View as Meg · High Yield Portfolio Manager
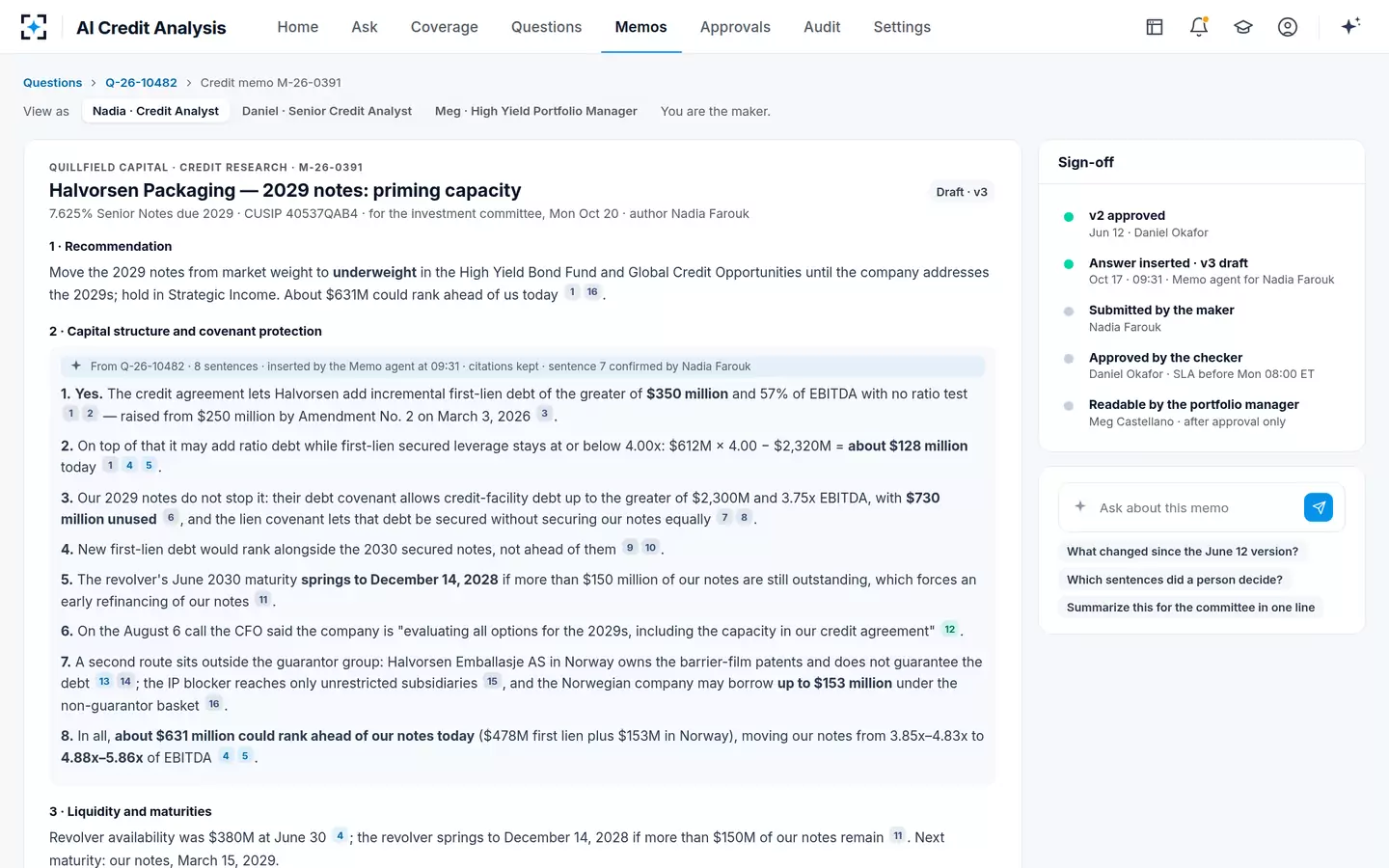Image resolution: width=1389 pixels, height=868 pixels. [536, 112]
